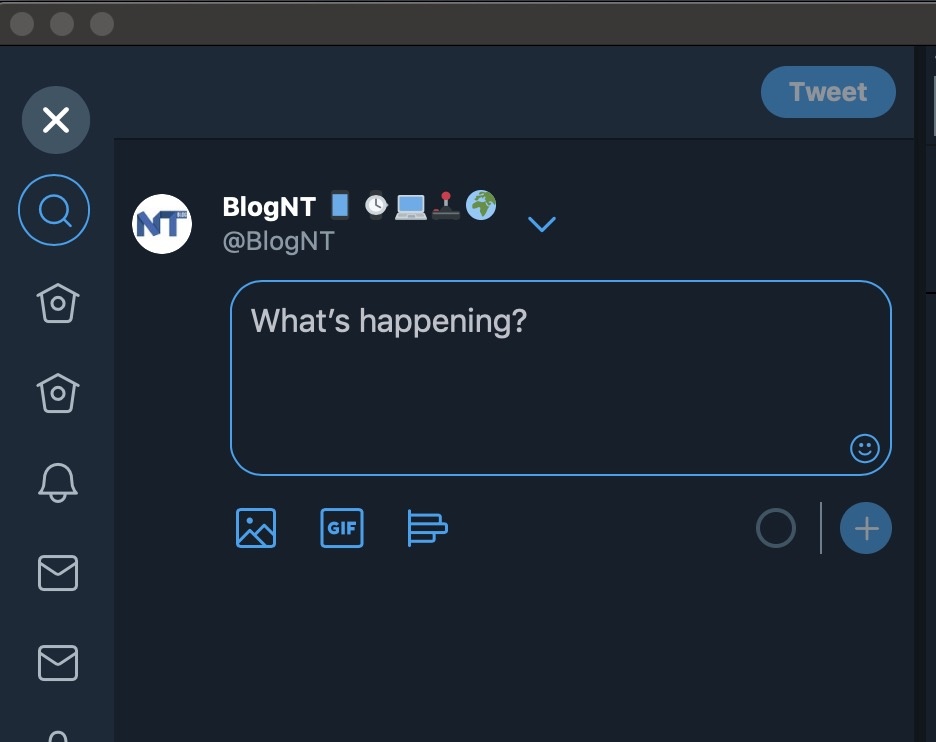Open the upper Messages envelope icon
Screen dimensions: 936x742
[x=57, y=573]
